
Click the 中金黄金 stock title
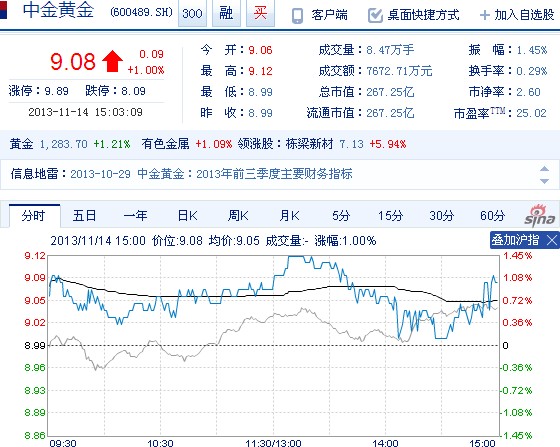[58, 11]
